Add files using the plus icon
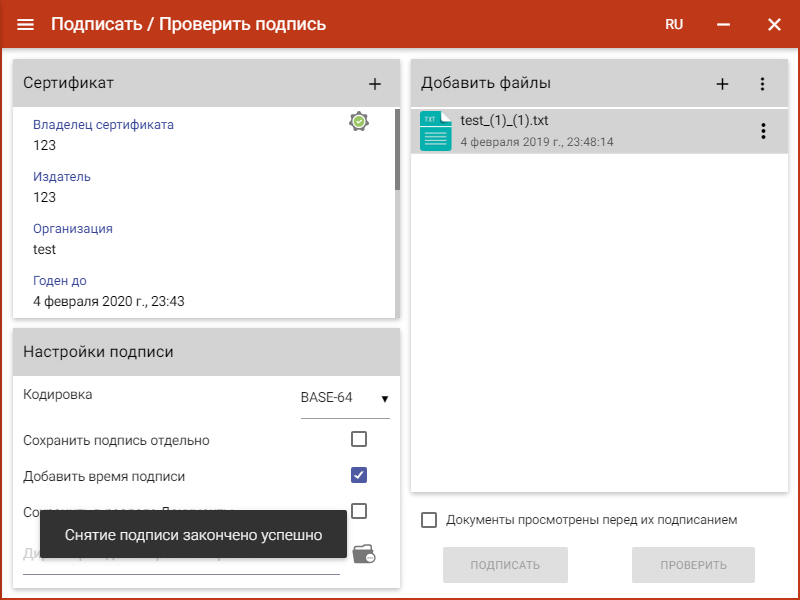This screenshot has height=600, width=800. [x=722, y=84]
